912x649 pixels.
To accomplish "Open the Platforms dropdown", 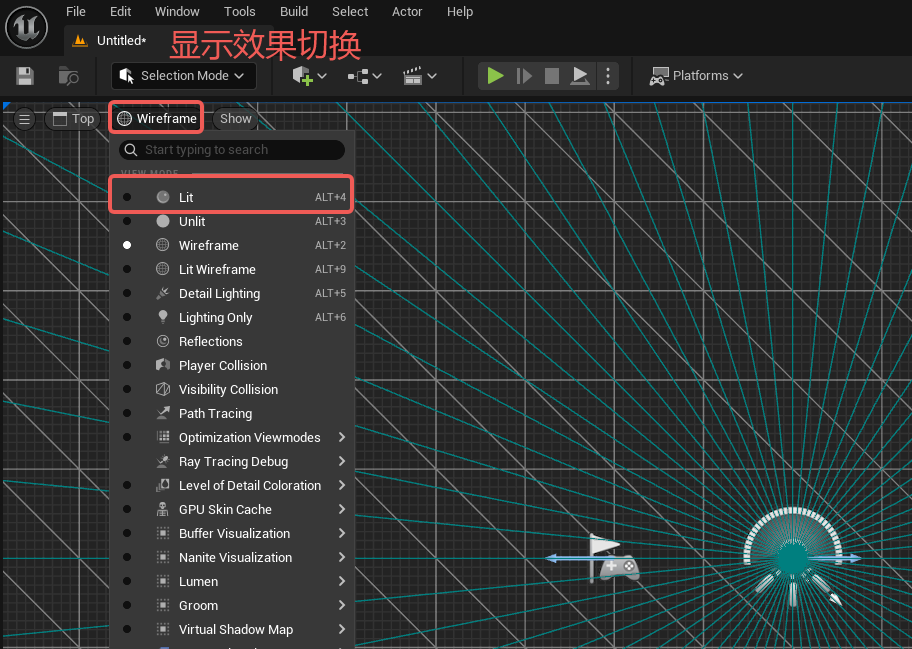I will point(696,76).
